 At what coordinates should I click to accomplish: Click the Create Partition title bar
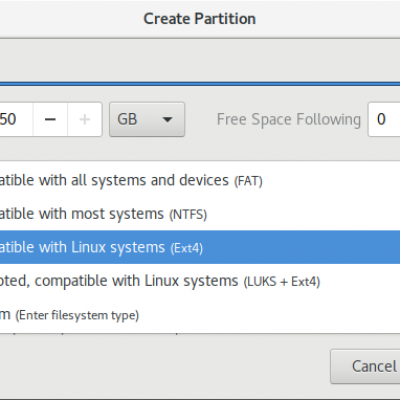pyautogui.click(x=200, y=19)
